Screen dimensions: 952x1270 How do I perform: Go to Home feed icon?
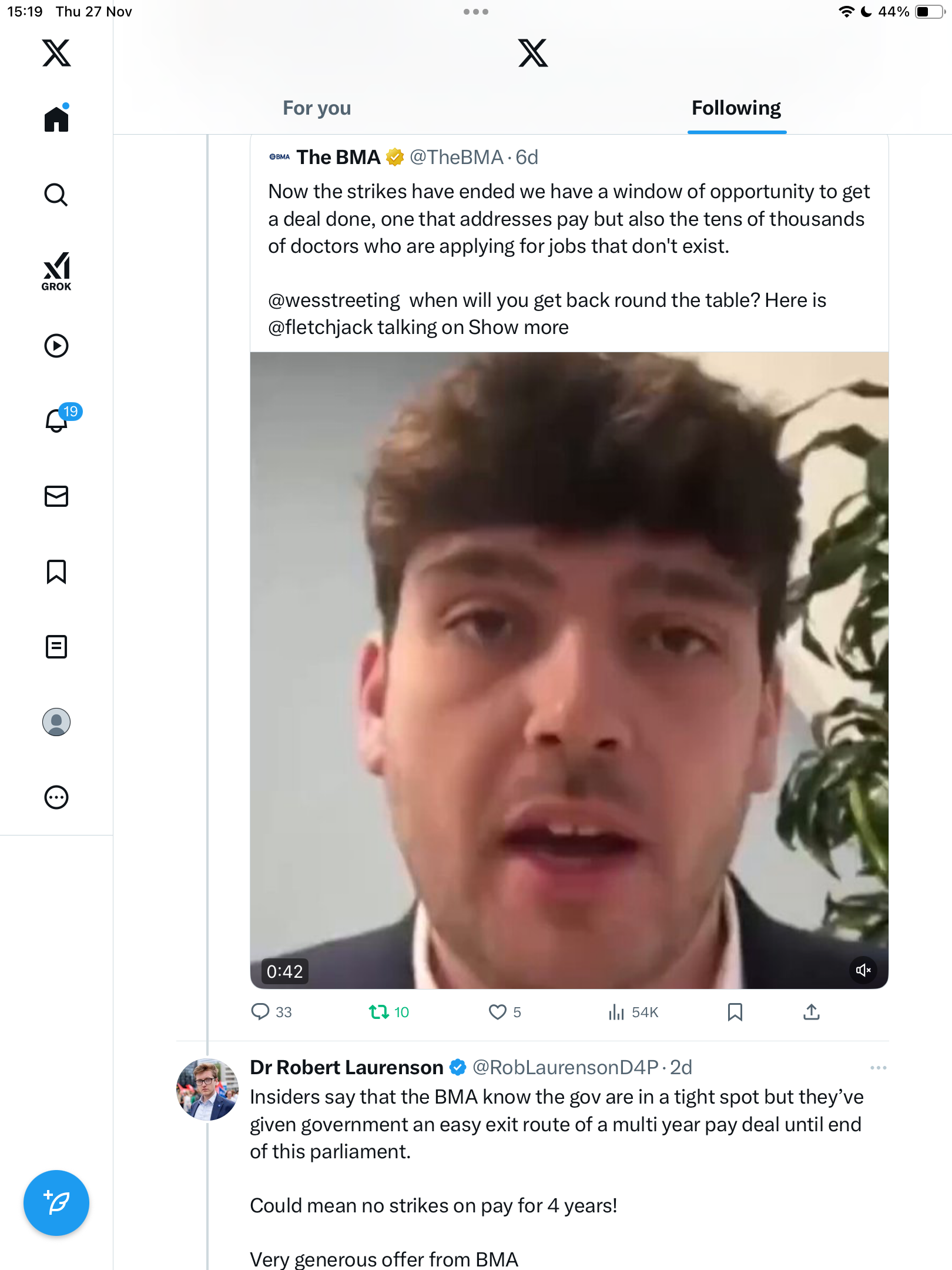coord(56,119)
